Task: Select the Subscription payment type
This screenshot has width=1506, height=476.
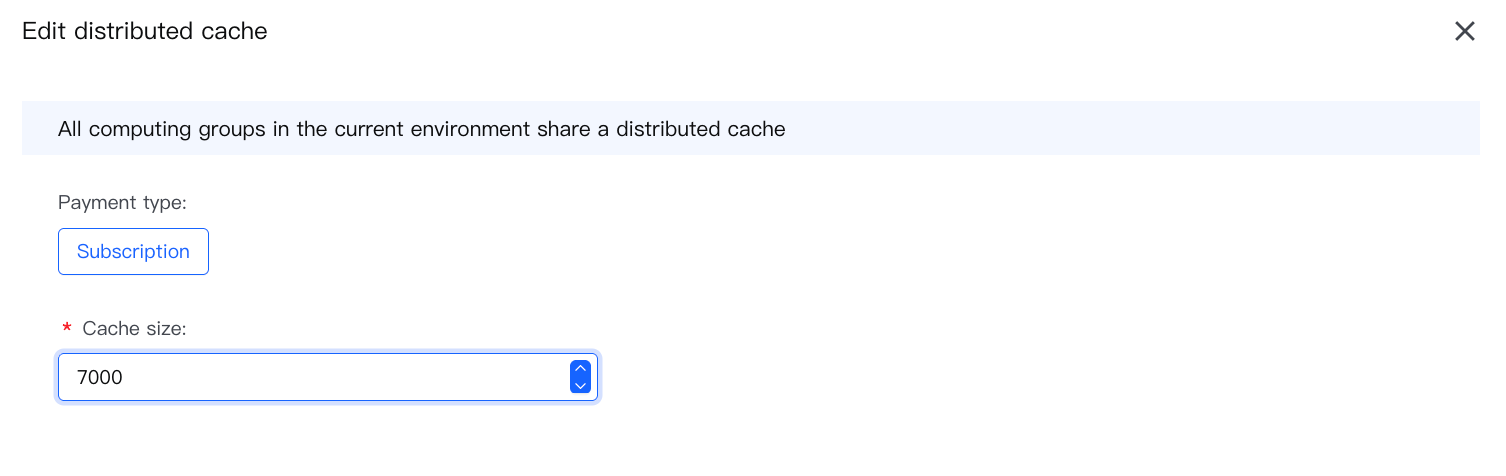Action: coord(133,251)
